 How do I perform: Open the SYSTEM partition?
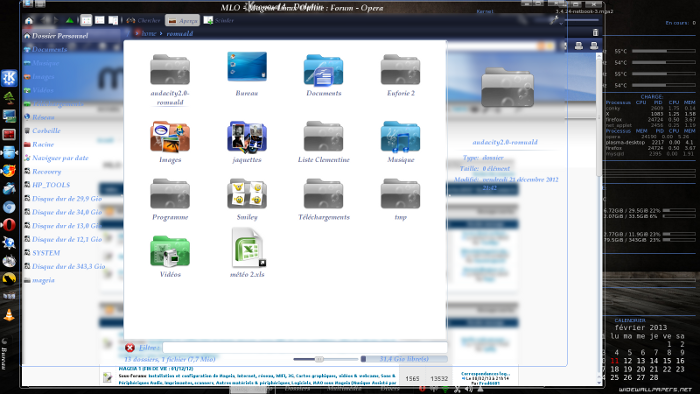46,253
